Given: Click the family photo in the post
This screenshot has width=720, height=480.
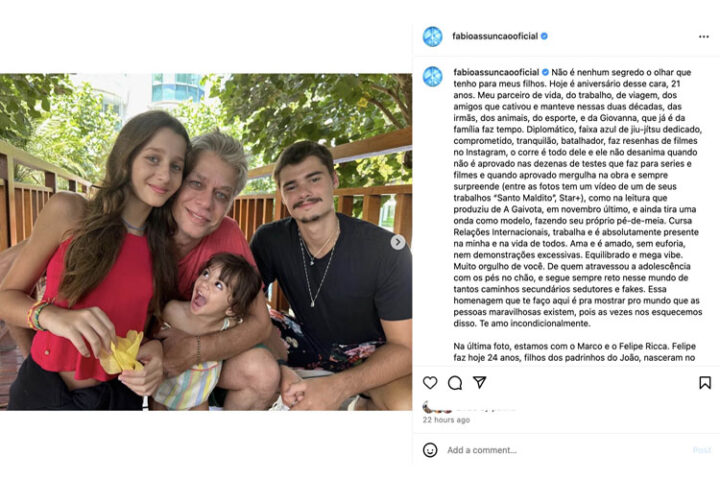Looking at the screenshot, I should point(206,242).
